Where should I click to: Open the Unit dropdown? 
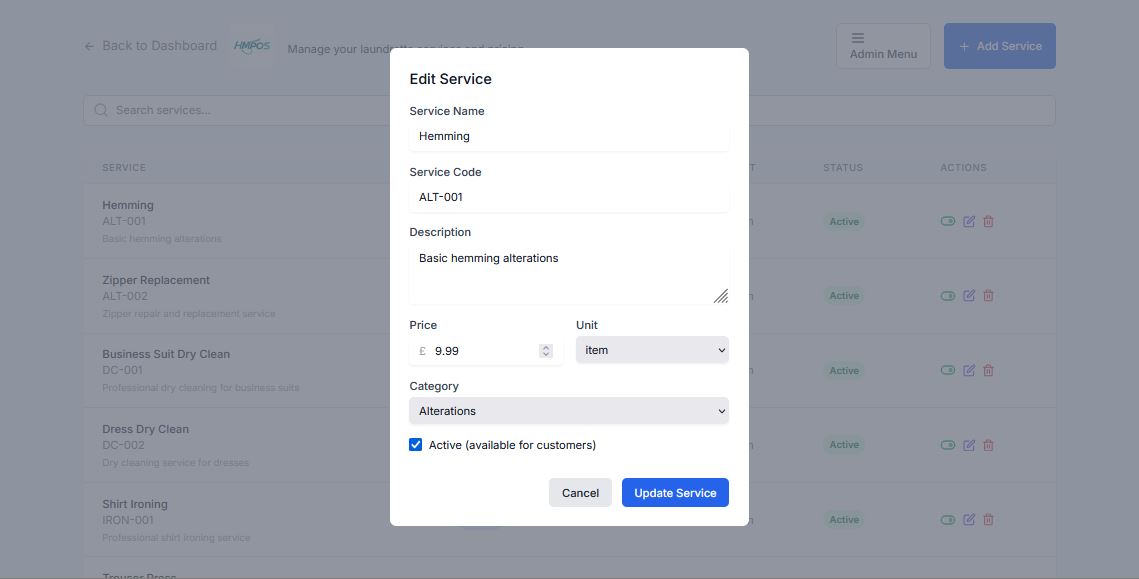click(x=652, y=350)
